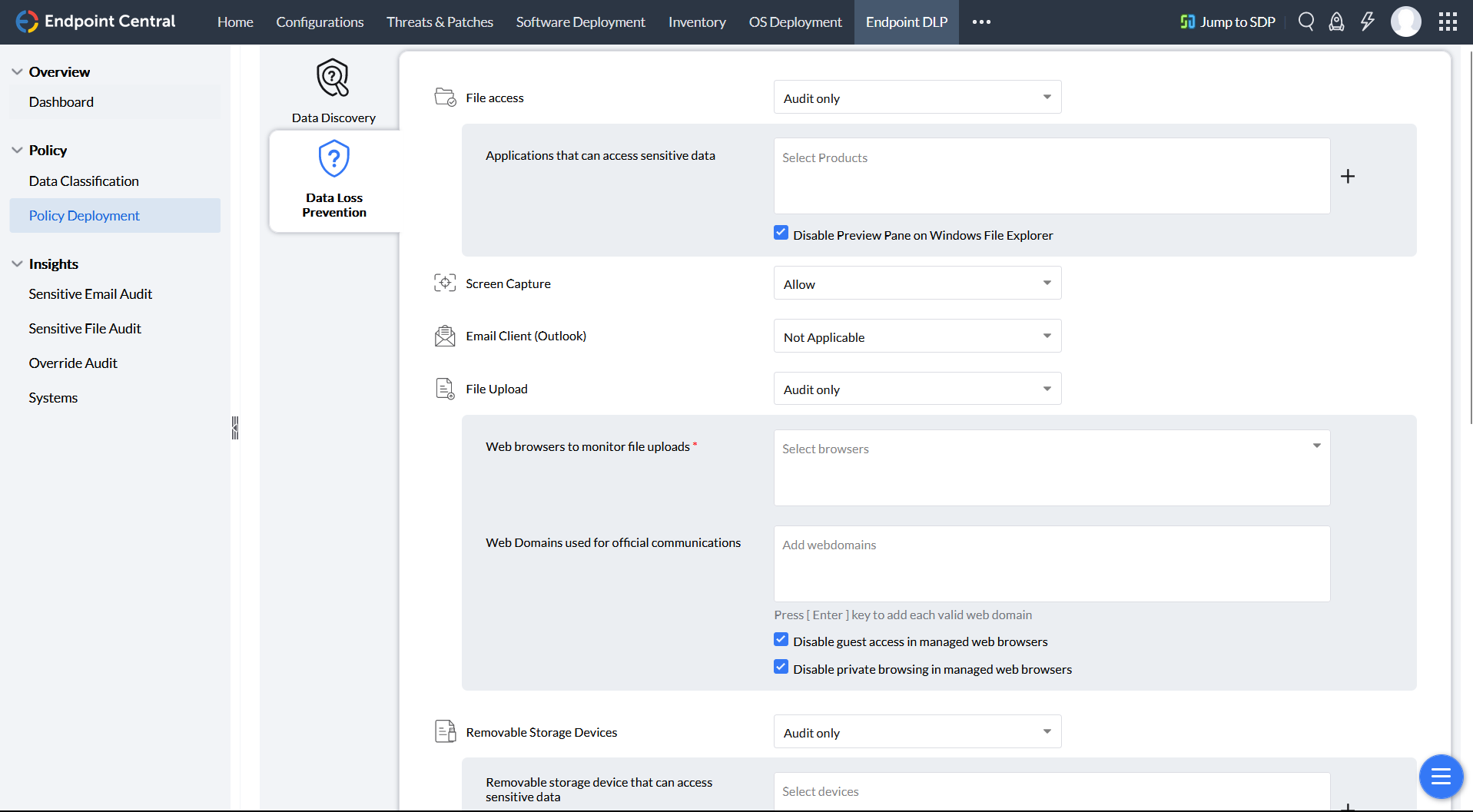Change Screen Capture from Allow setting
This screenshot has width=1473, height=812.
(x=917, y=283)
